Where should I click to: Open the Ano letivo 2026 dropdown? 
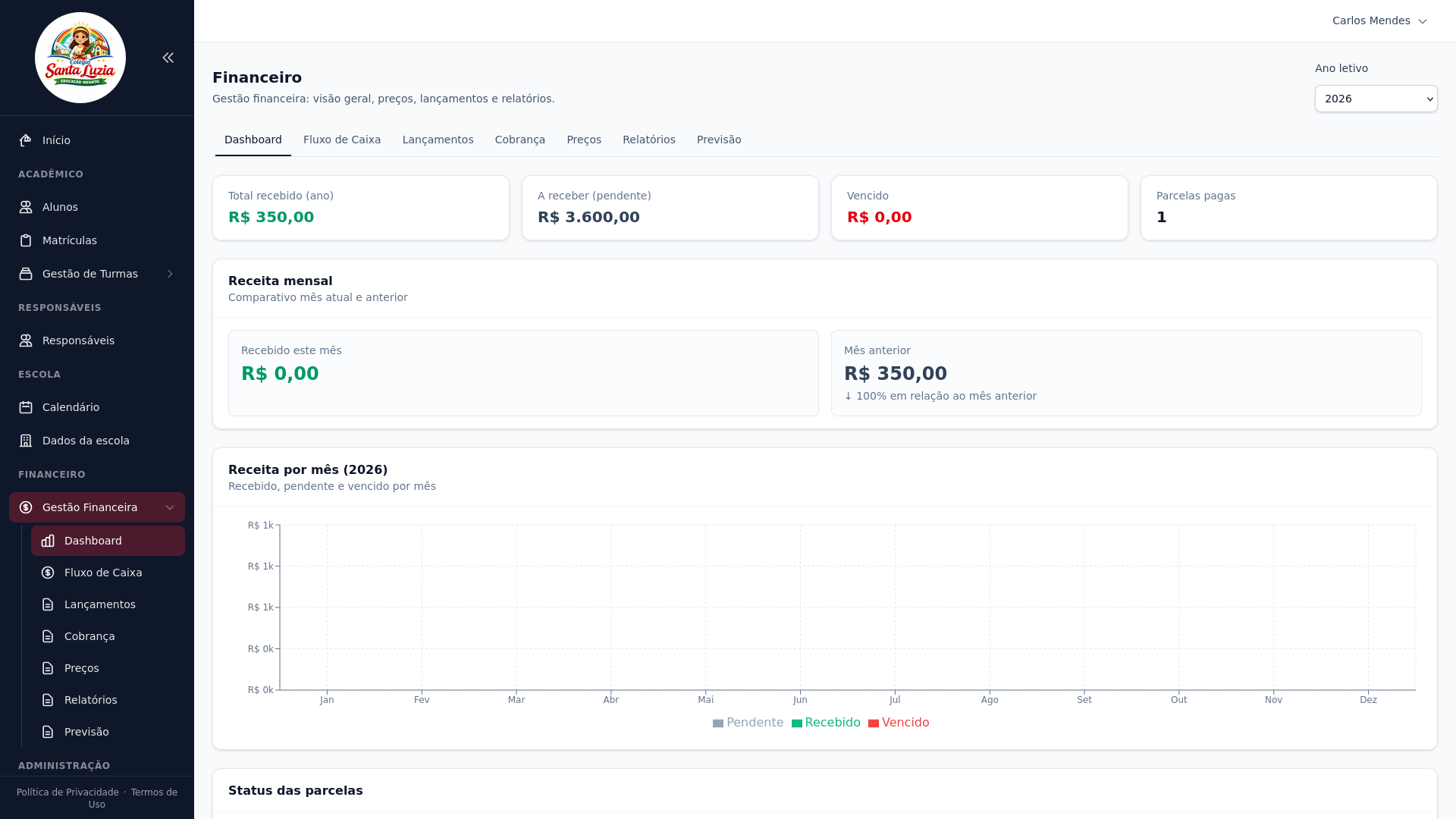(1376, 99)
